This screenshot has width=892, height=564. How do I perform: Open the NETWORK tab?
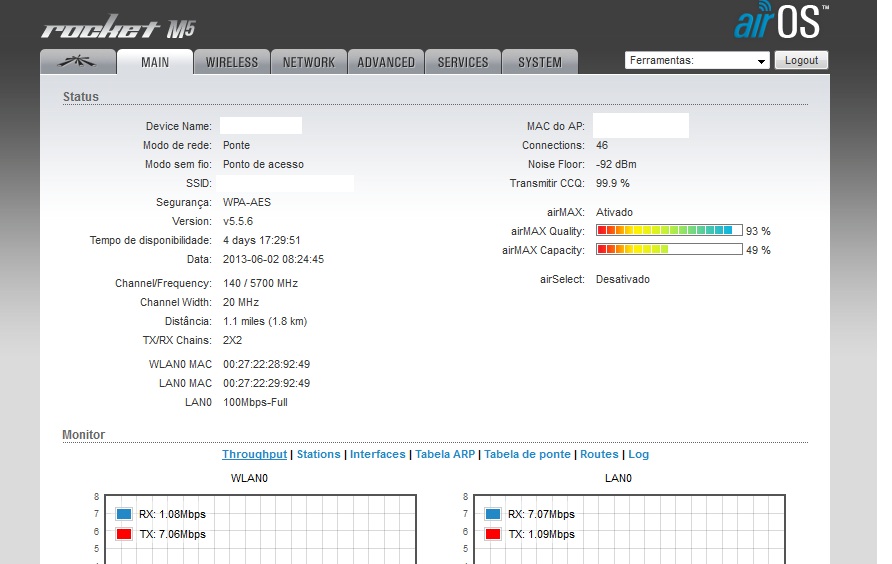309,61
